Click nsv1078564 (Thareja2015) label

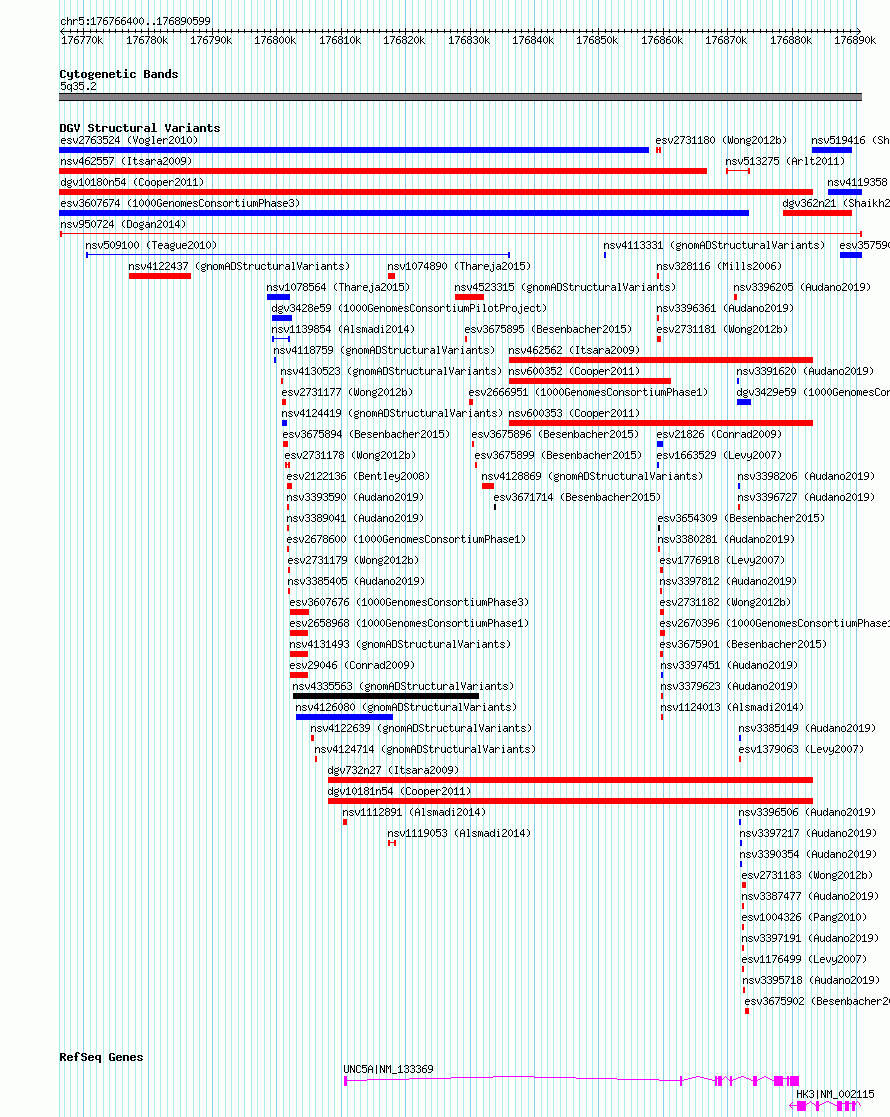338,287
